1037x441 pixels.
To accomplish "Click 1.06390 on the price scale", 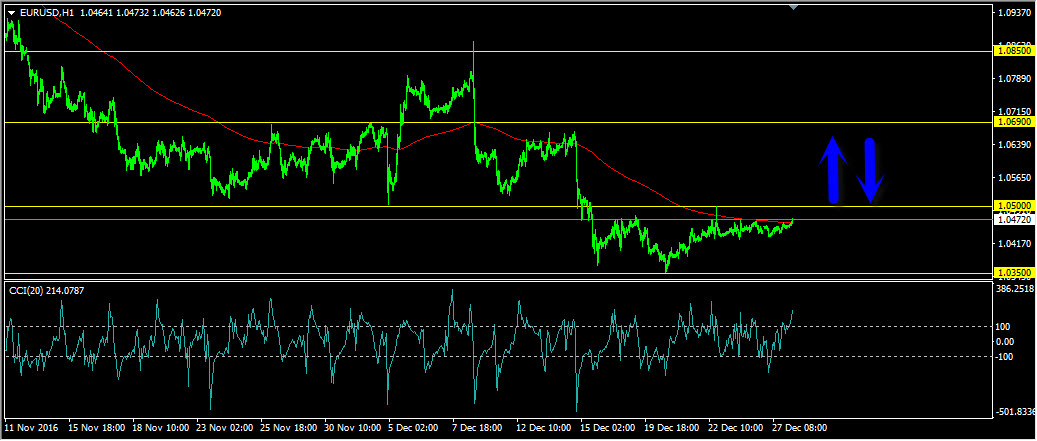I will pos(1015,145).
